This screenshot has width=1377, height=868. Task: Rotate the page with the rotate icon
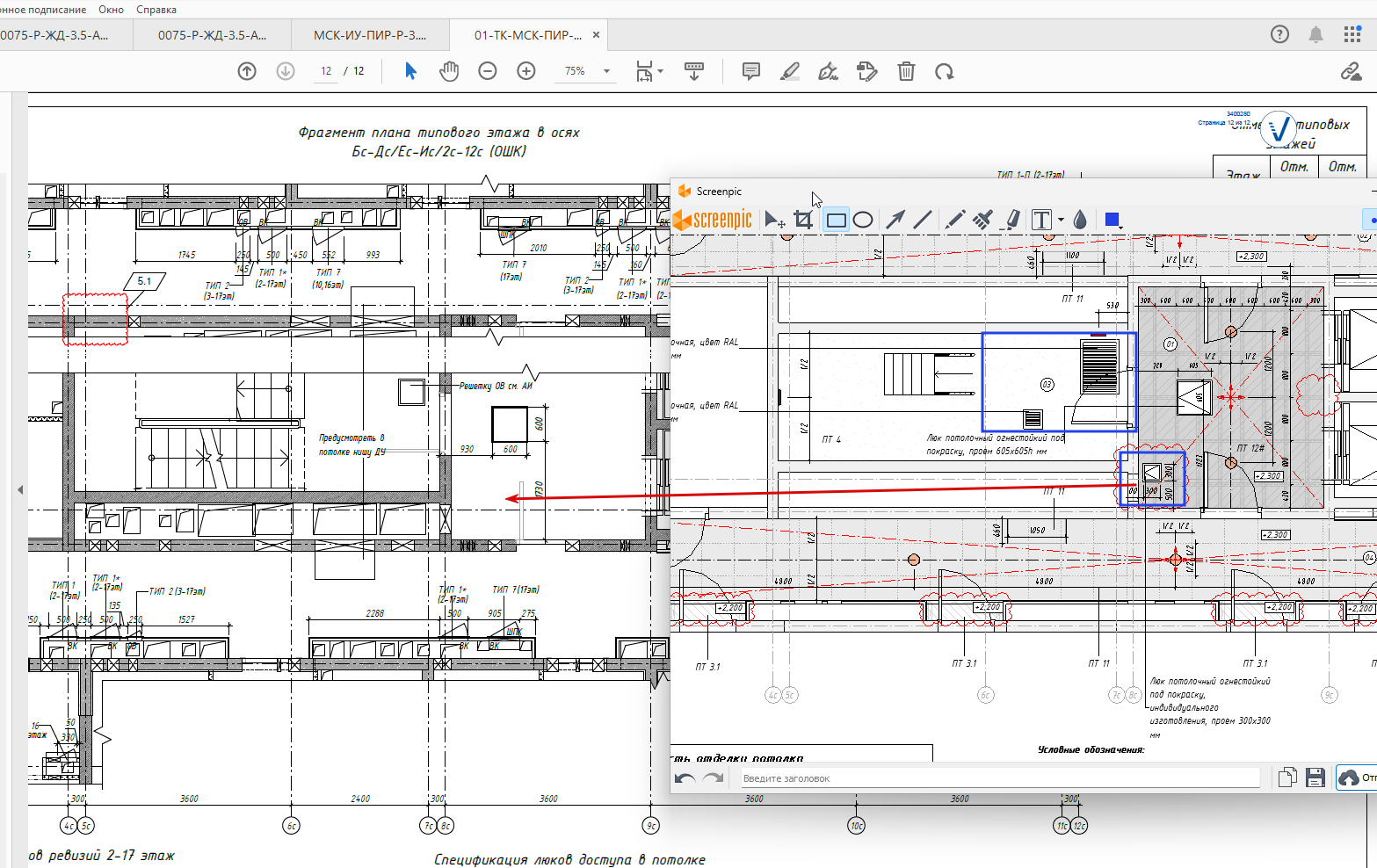[x=945, y=71]
